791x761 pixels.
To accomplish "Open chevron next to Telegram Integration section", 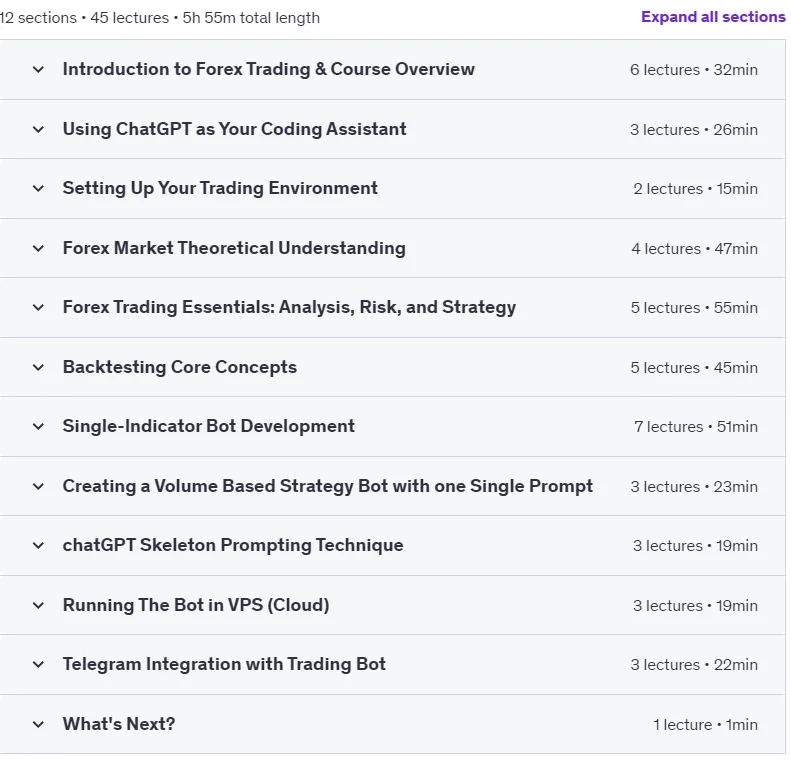I will pyautogui.click(x=38, y=665).
